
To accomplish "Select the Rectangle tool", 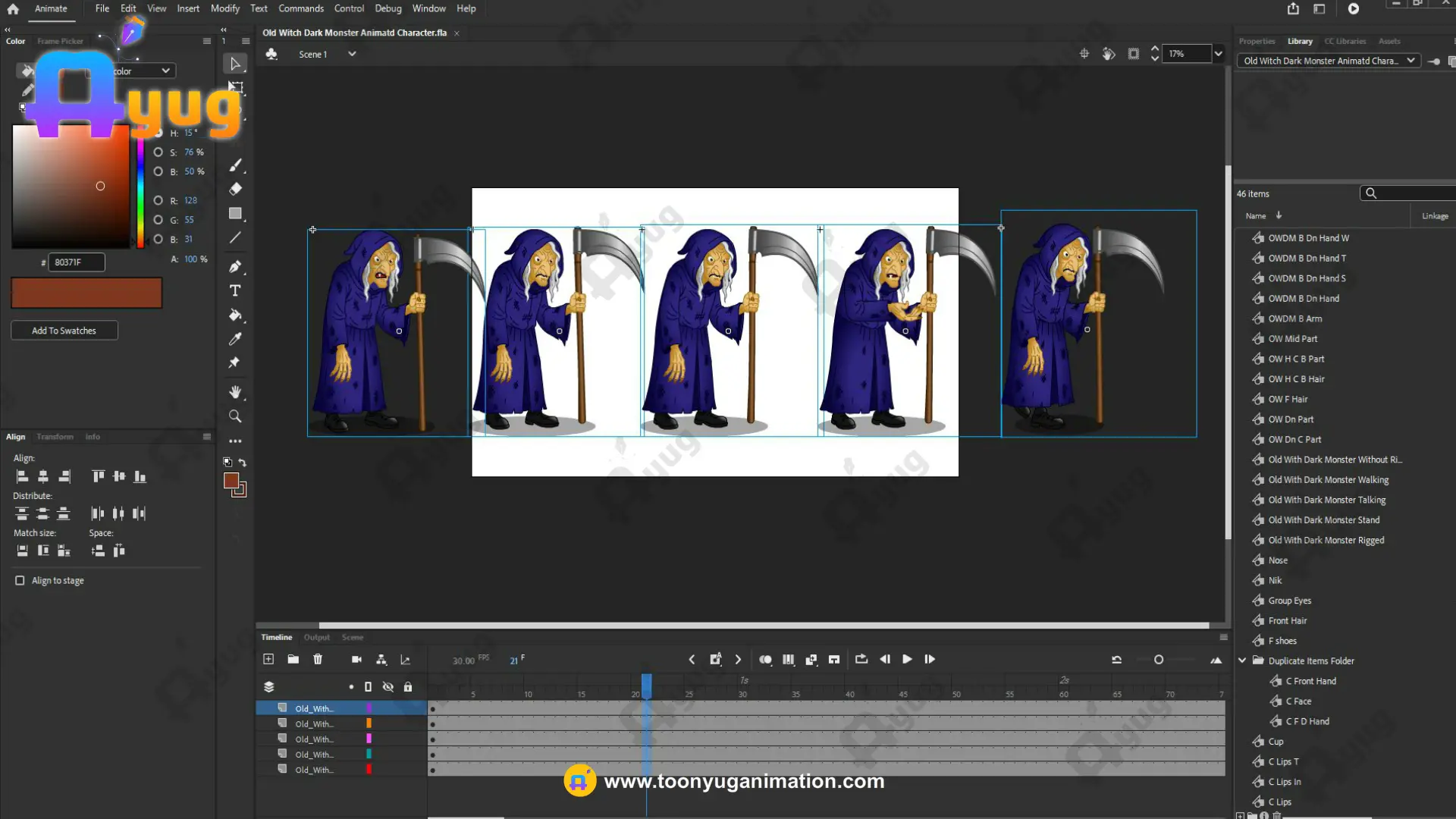I will (235, 214).
